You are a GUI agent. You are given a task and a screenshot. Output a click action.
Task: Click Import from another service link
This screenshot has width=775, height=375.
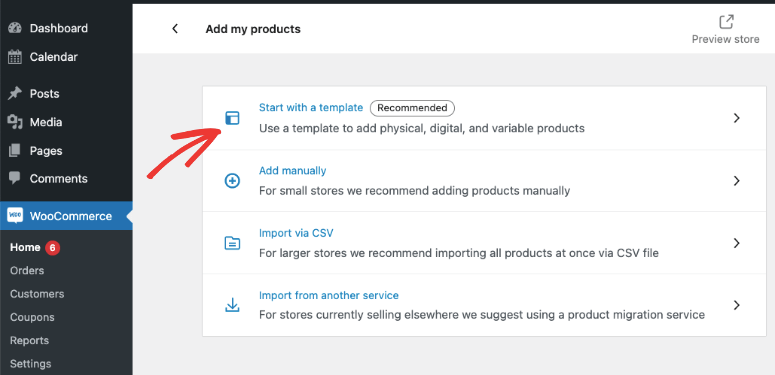pos(329,295)
